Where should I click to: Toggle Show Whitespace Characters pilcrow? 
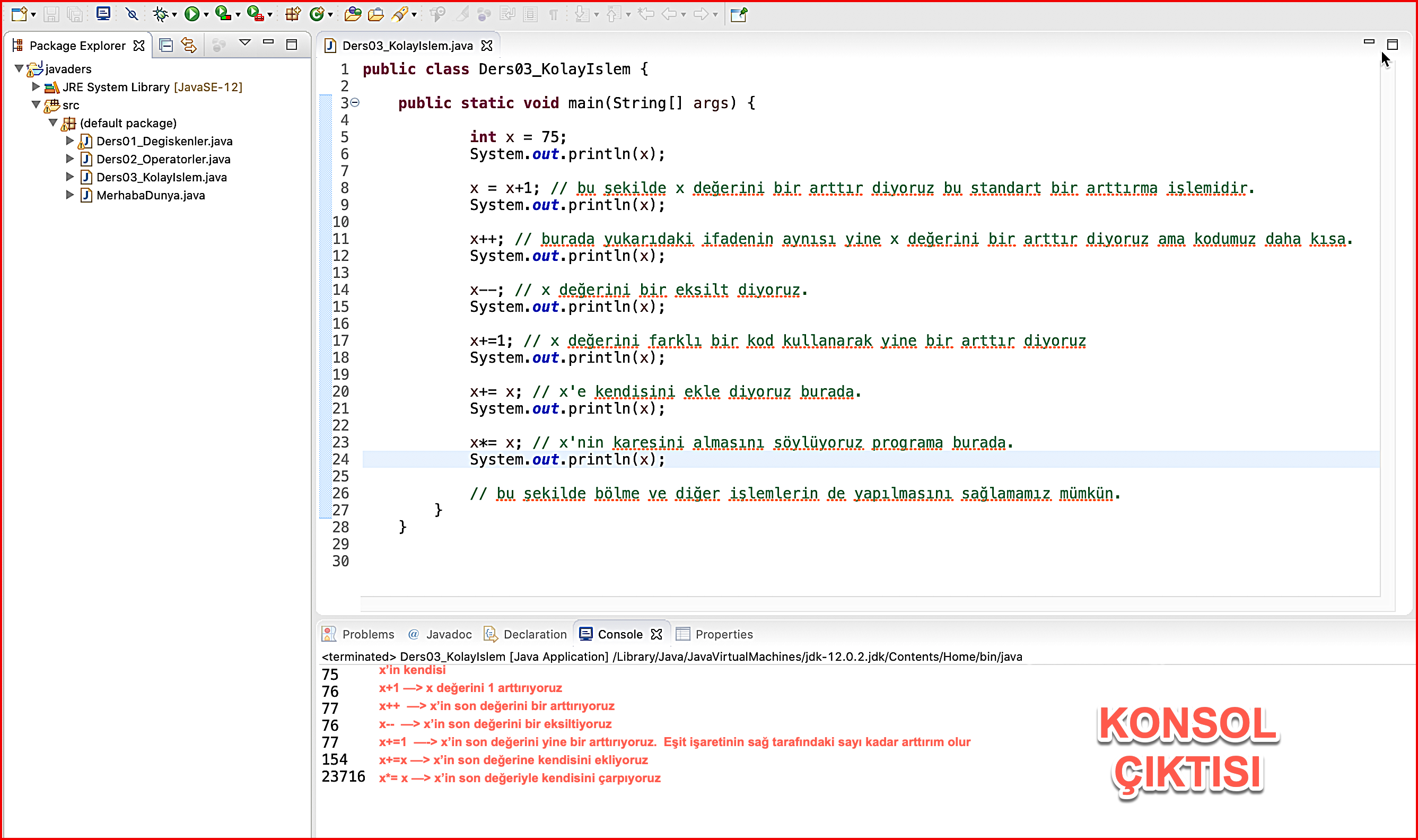coord(554,15)
